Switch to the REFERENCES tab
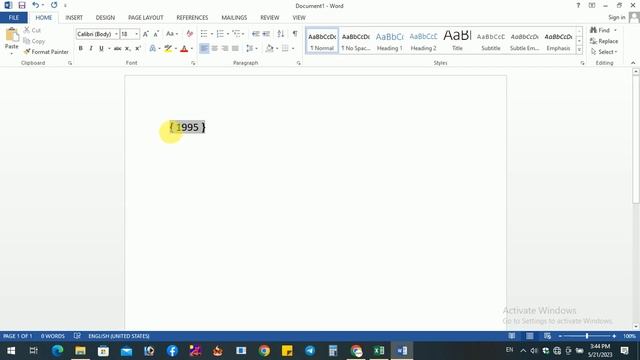Viewport: 640px width, 360px height. pos(192,18)
